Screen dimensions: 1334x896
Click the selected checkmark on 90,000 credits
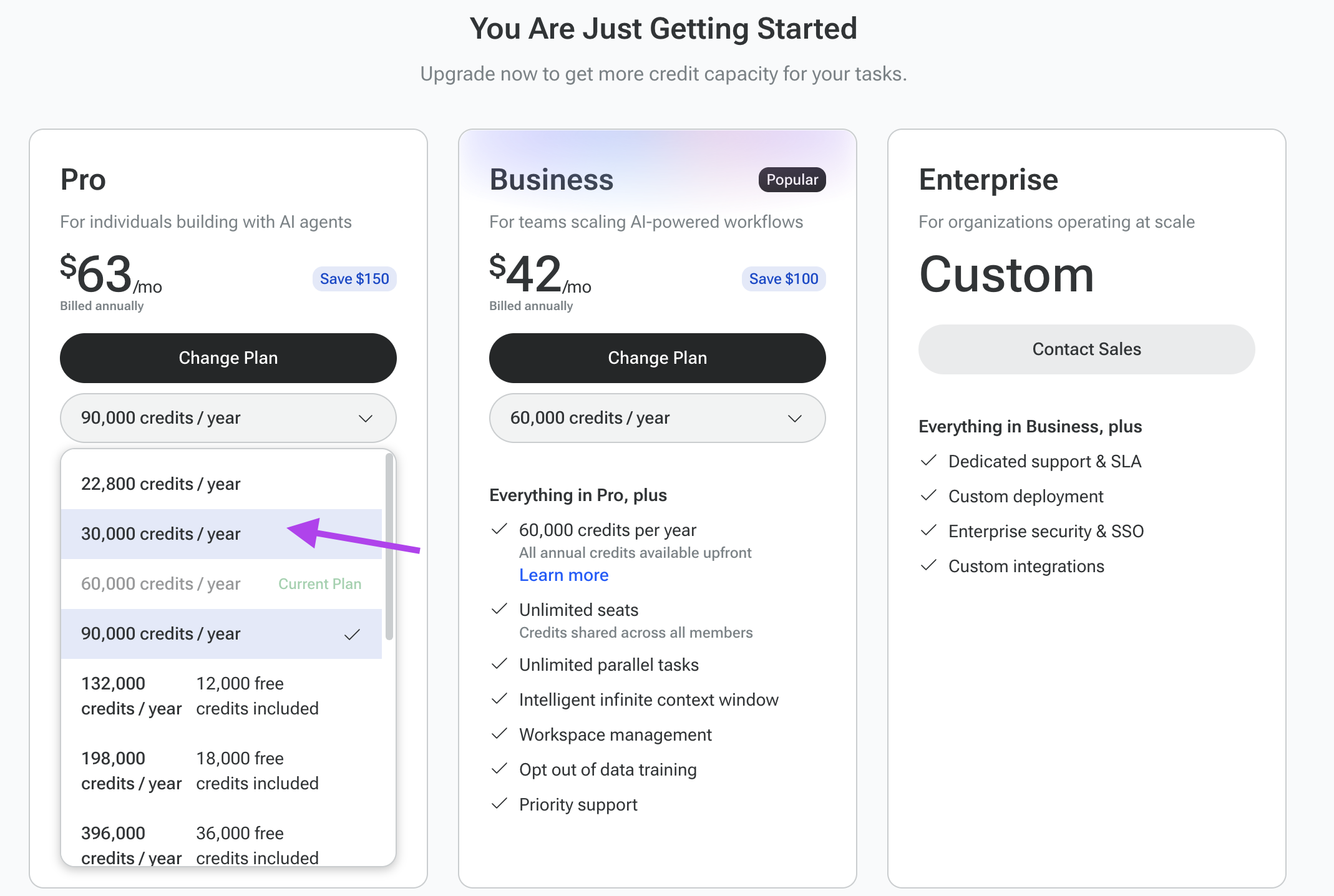click(x=352, y=635)
